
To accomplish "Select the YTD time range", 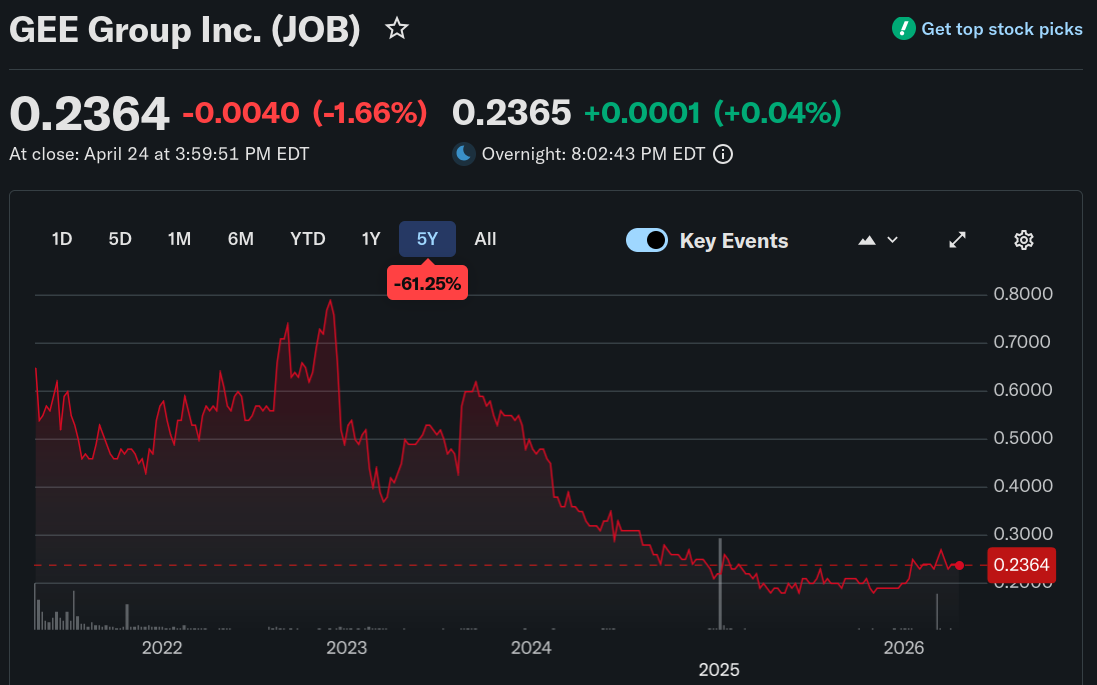I will [308, 239].
